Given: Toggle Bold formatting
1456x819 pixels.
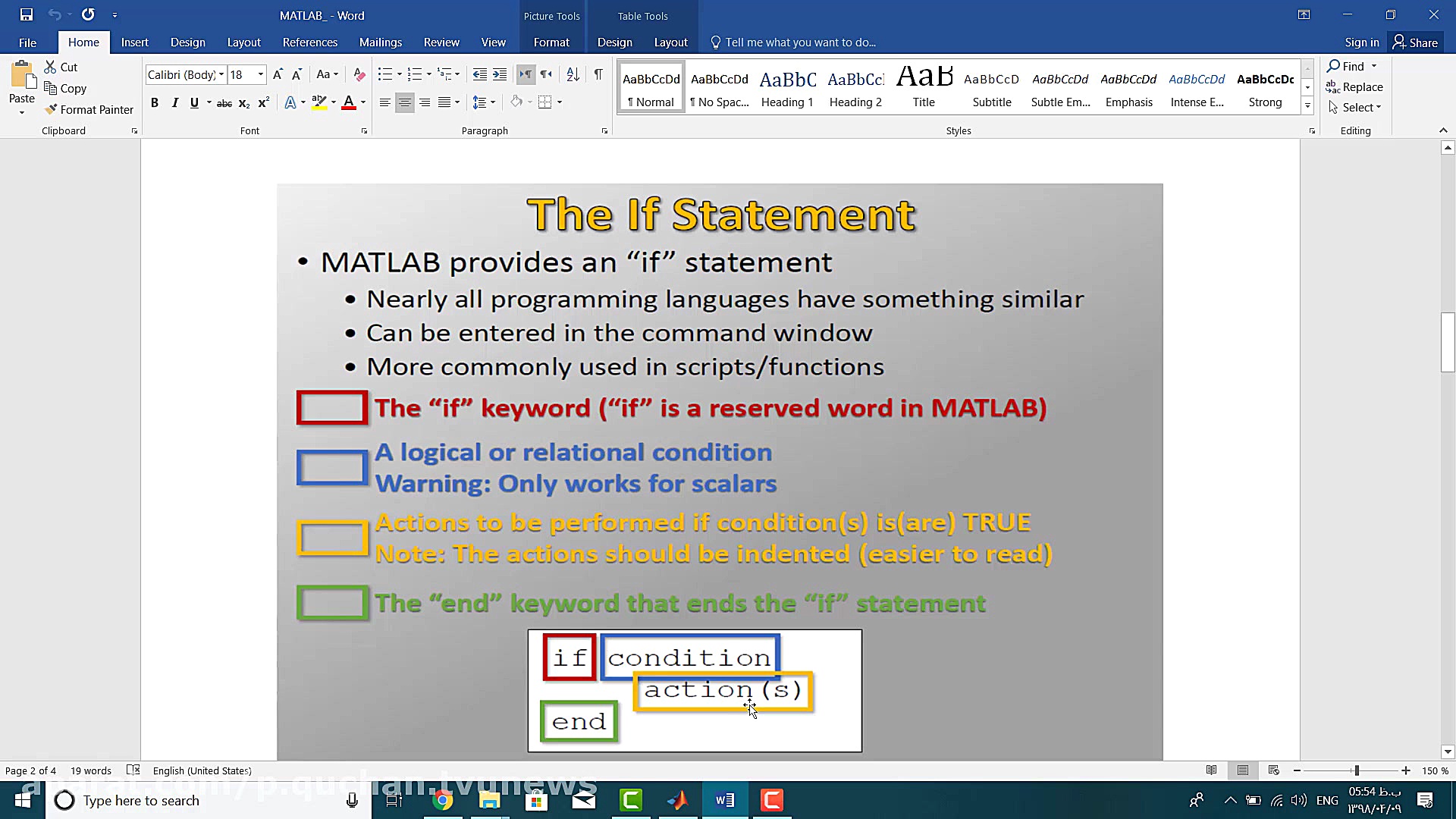Looking at the screenshot, I should (155, 103).
